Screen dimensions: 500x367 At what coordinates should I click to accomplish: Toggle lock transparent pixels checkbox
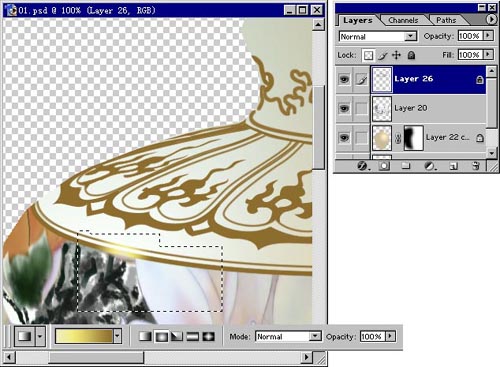(368, 55)
